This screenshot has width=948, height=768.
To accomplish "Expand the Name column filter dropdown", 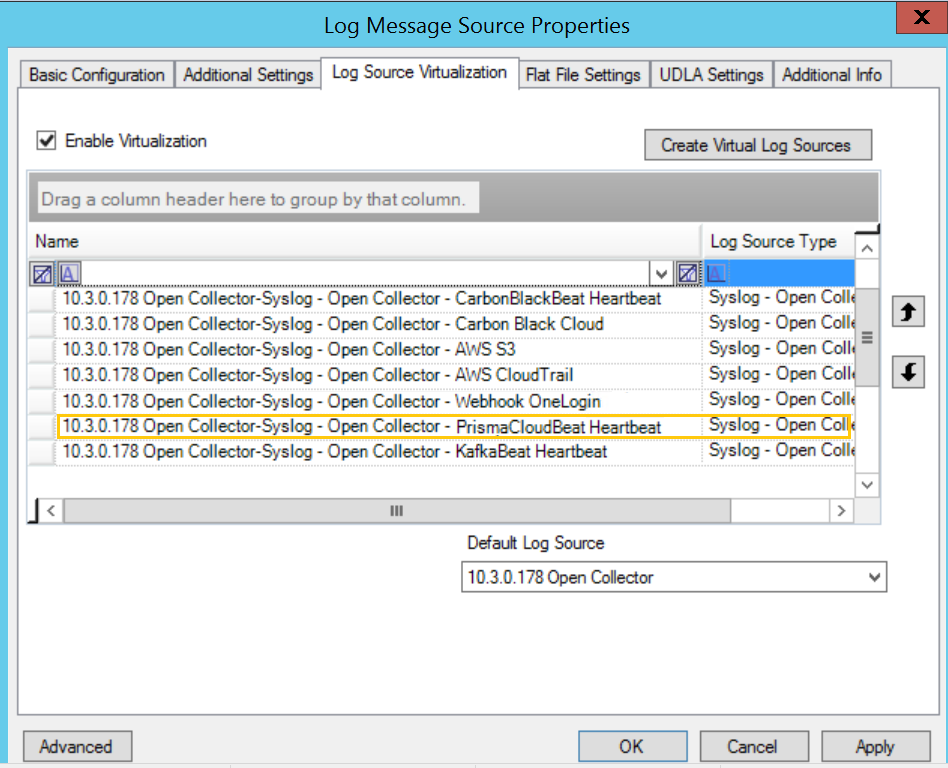I will click(x=660, y=273).
